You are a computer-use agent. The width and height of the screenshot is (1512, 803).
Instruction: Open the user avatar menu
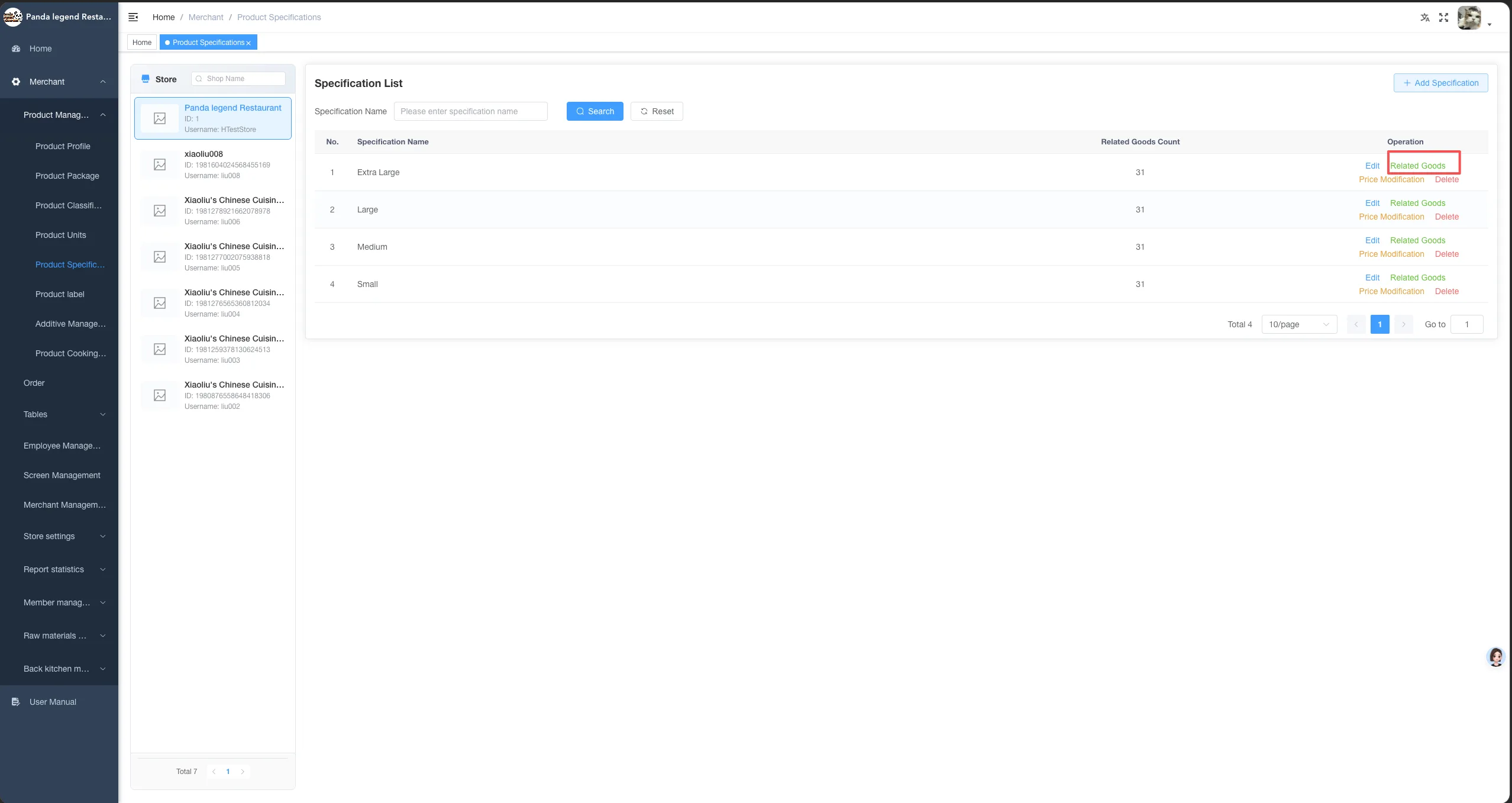[1469, 18]
